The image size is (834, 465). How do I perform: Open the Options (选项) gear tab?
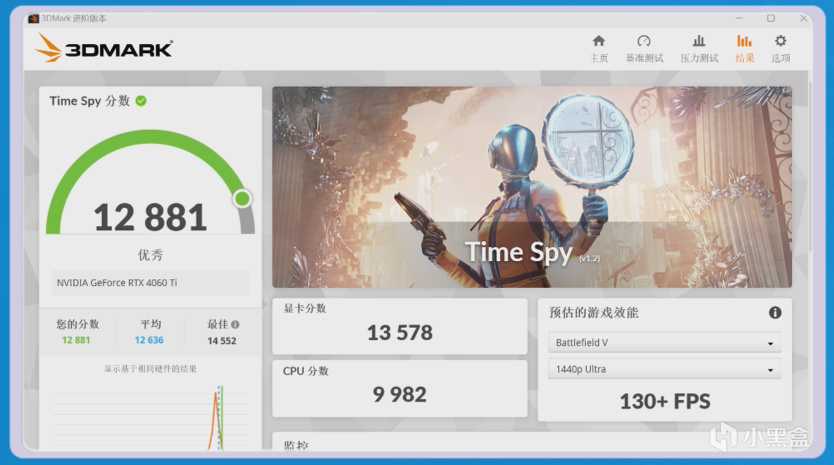pos(780,48)
